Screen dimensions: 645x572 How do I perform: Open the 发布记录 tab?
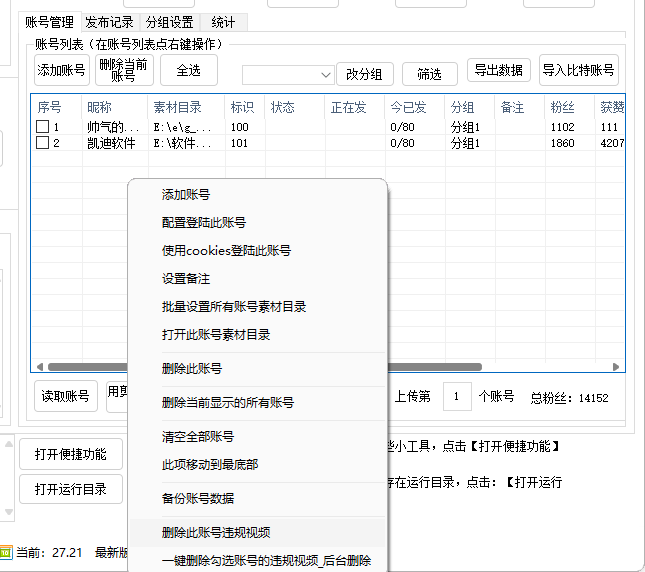pyautogui.click(x=109, y=22)
